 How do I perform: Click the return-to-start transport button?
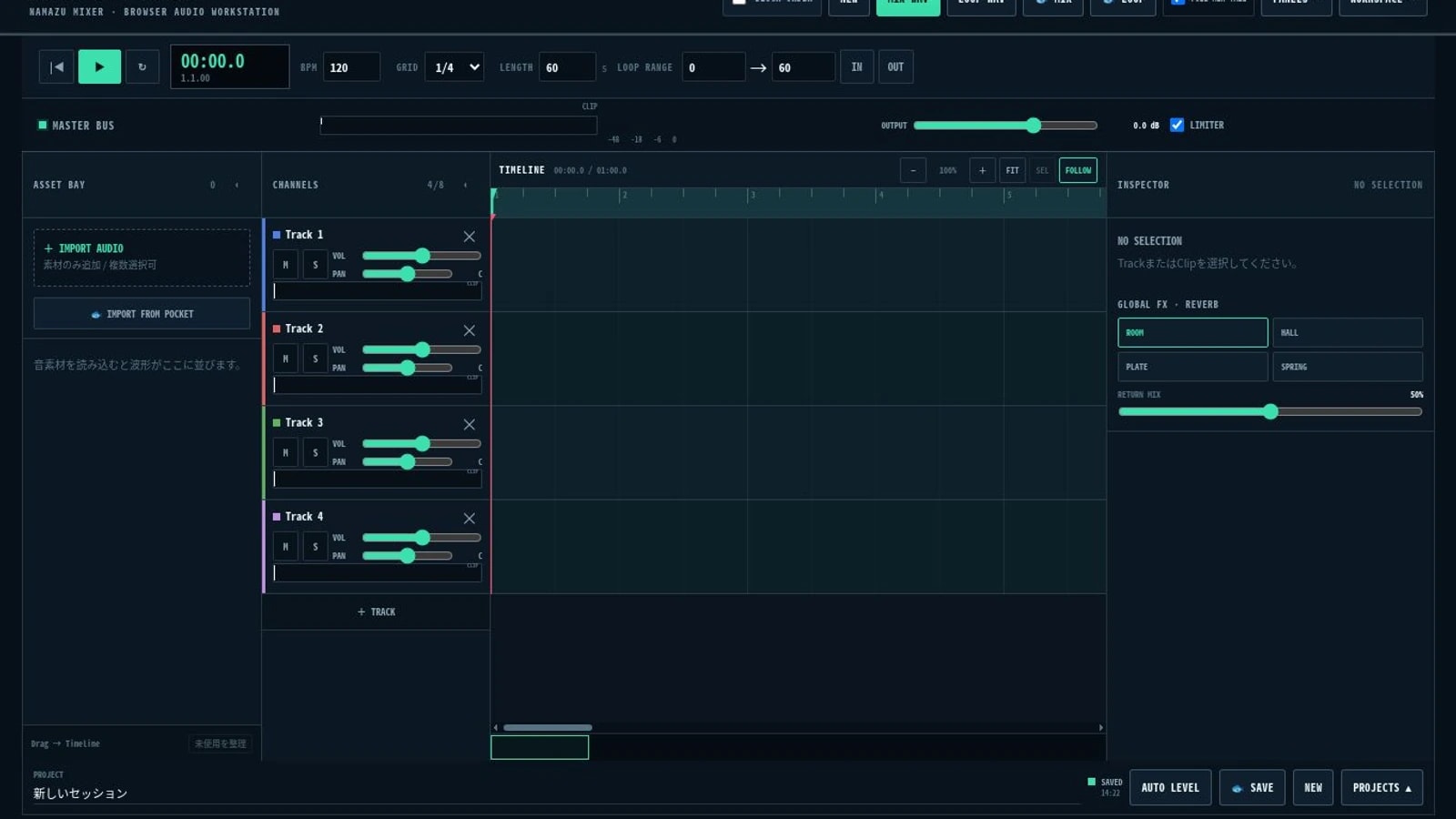pos(56,66)
